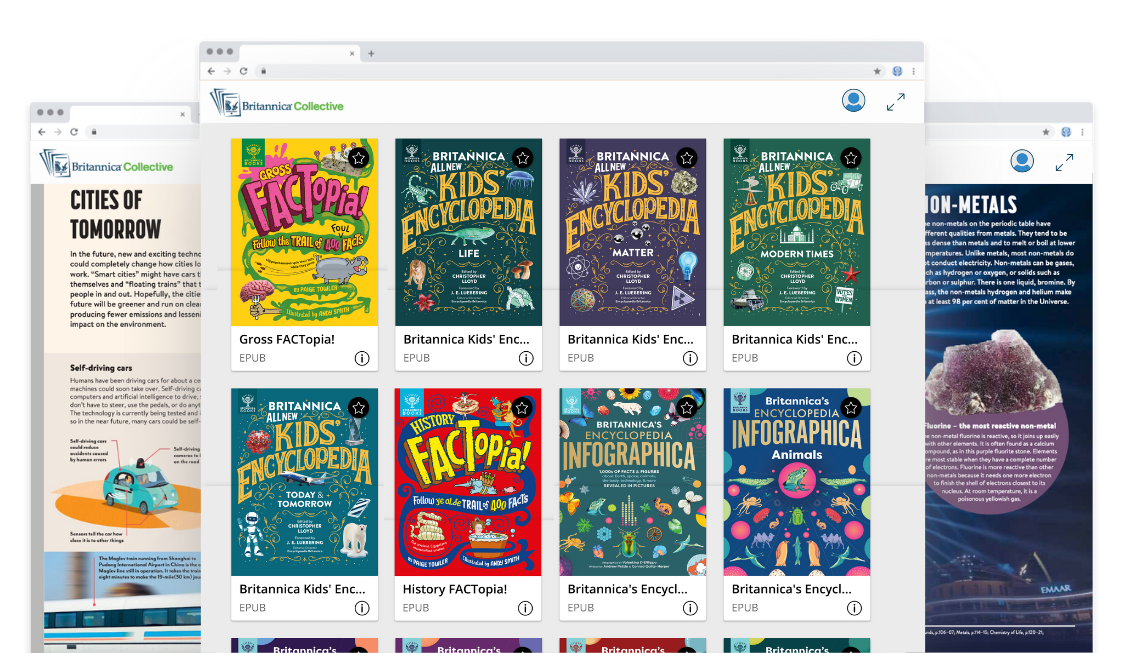Click the EPUB label under Gross FACTopia!
Image resolution: width=1125 pixels, height=653 pixels.
tap(253, 358)
